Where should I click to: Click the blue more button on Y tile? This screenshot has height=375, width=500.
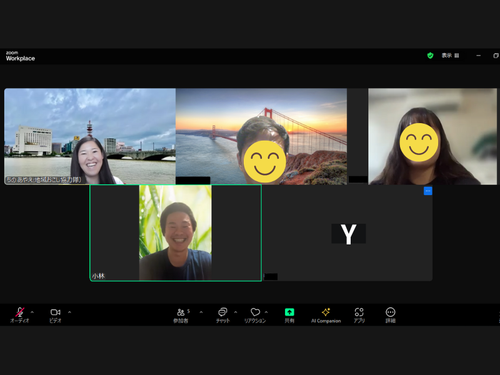pos(428,191)
